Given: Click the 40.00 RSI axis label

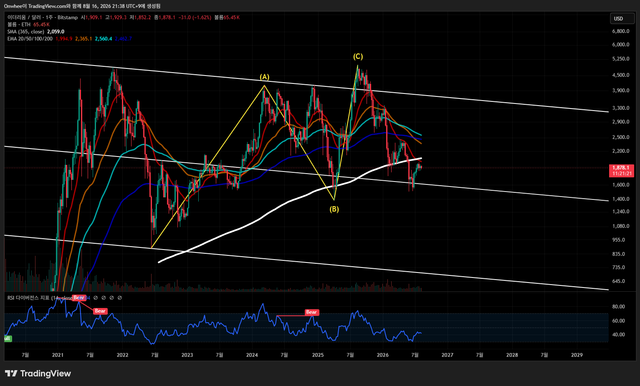Looking at the screenshot, I should [x=619, y=334].
